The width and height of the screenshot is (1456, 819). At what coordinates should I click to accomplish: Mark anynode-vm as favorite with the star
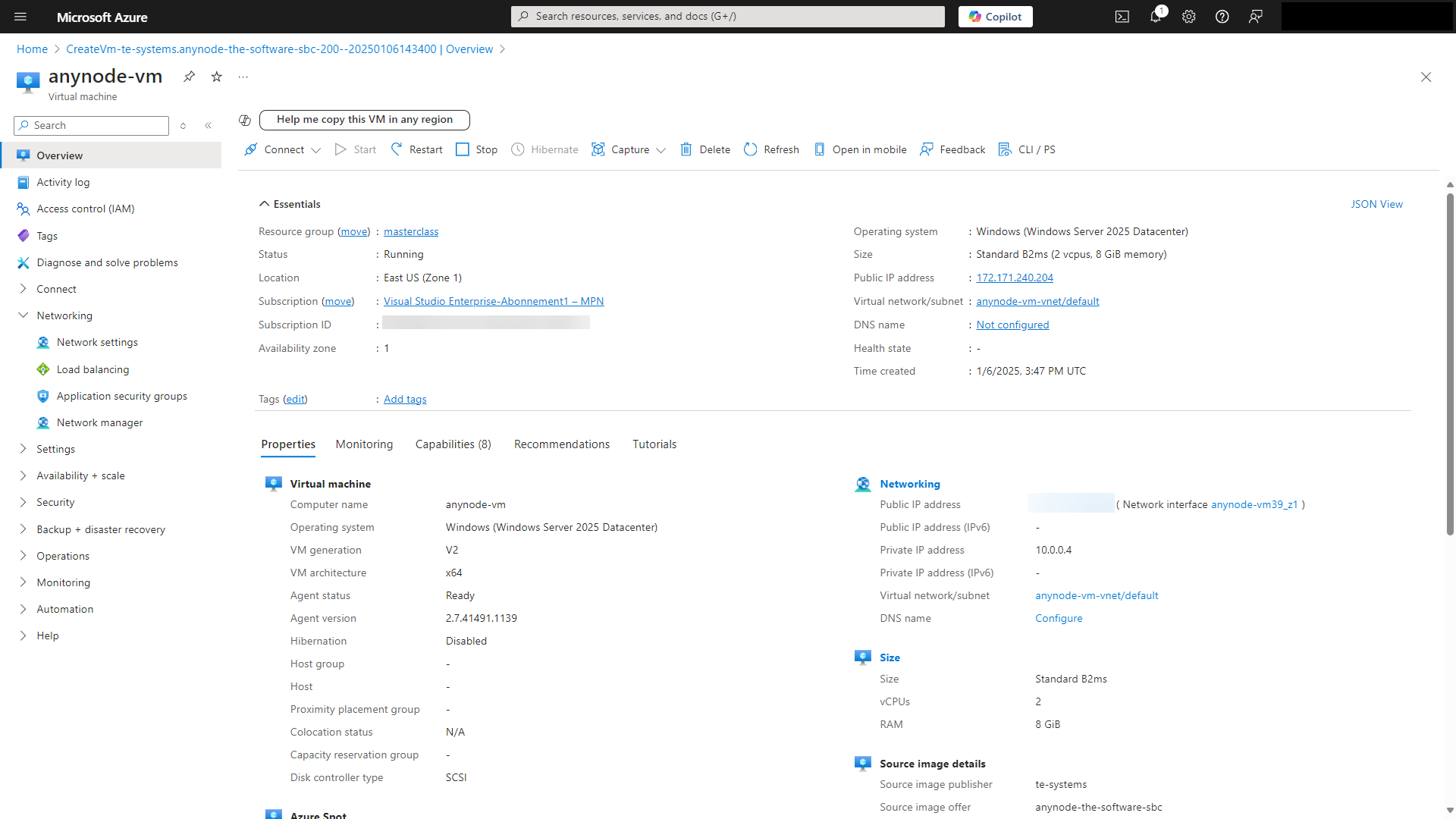[x=217, y=77]
